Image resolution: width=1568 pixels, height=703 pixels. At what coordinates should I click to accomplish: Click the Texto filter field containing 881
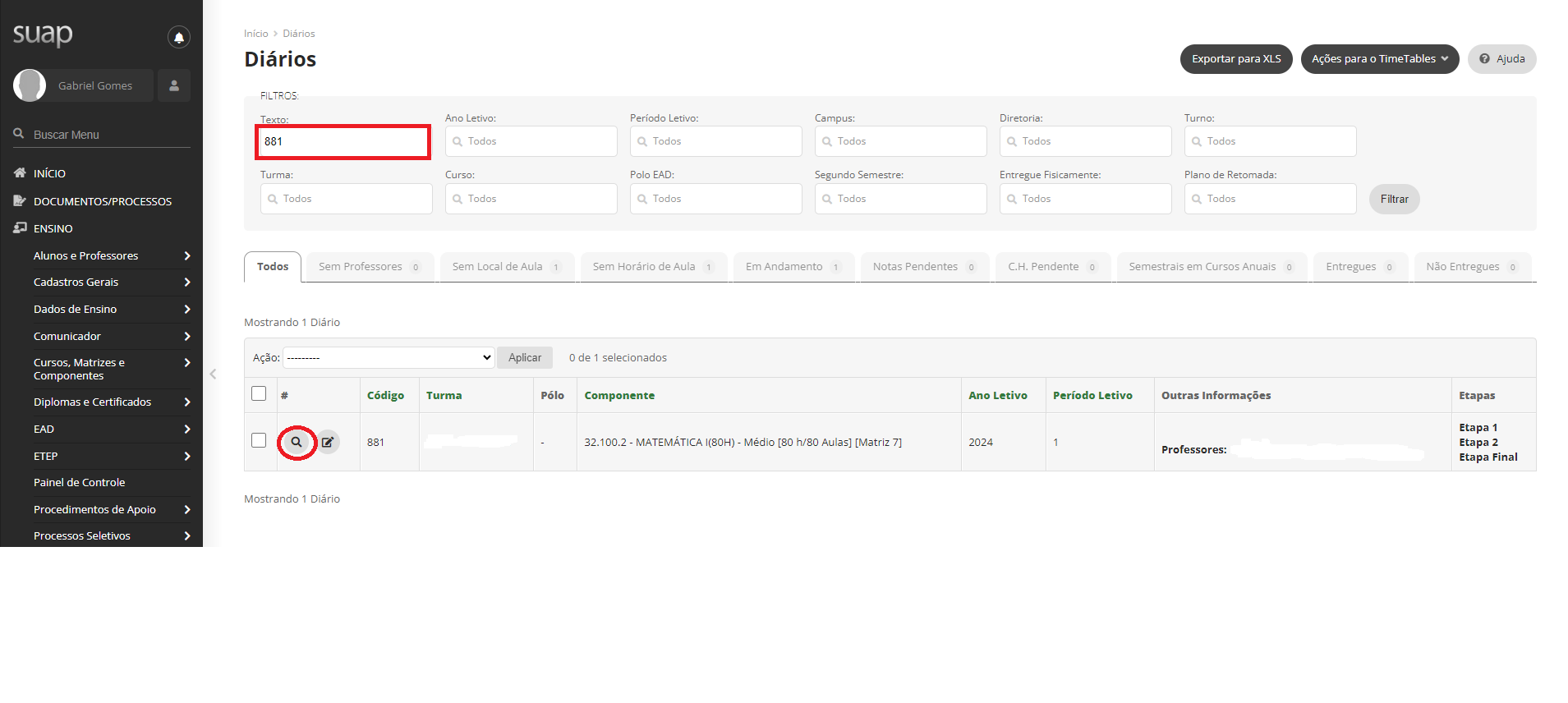(x=343, y=141)
